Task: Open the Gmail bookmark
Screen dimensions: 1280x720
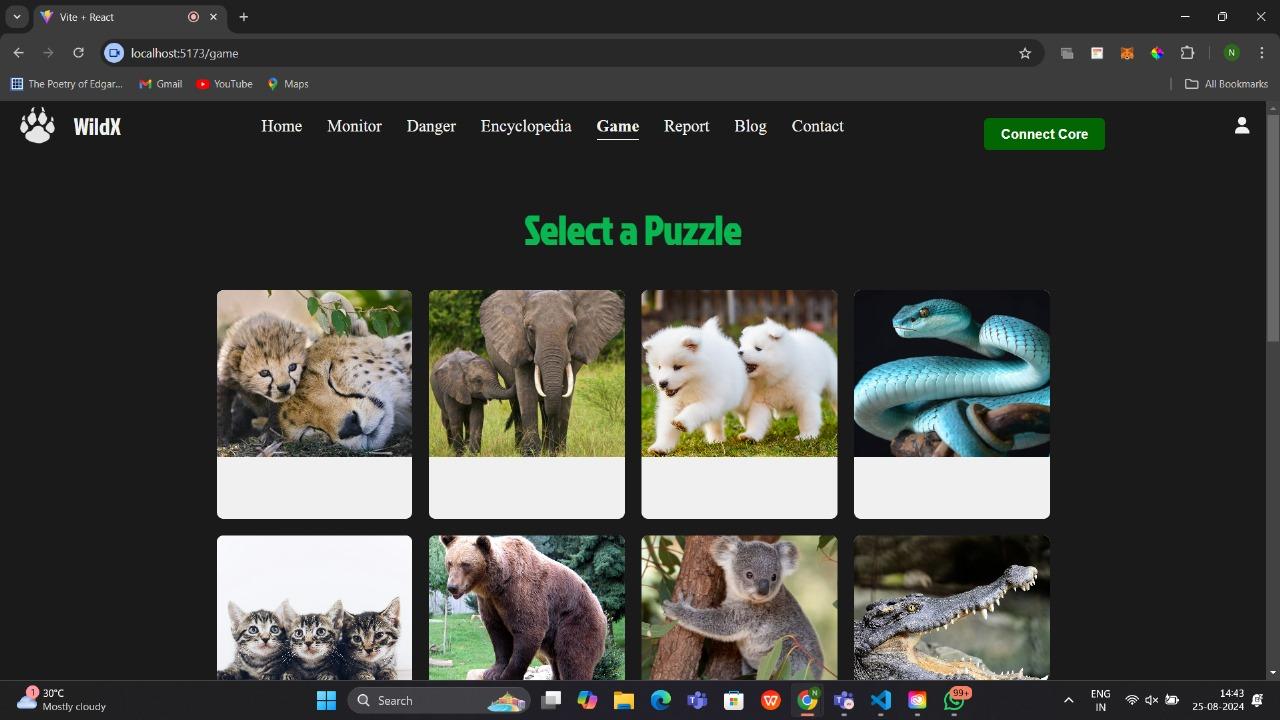Action: pyautogui.click(x=160, y=84)
